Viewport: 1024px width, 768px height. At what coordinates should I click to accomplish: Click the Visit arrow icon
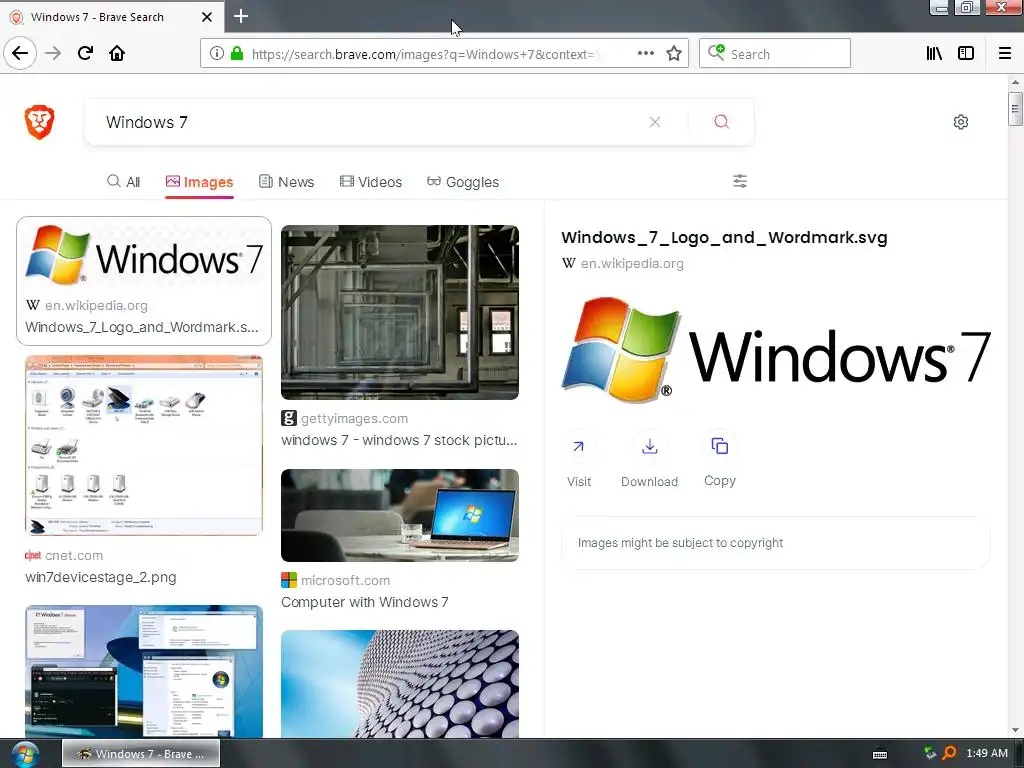click(579, 447)
